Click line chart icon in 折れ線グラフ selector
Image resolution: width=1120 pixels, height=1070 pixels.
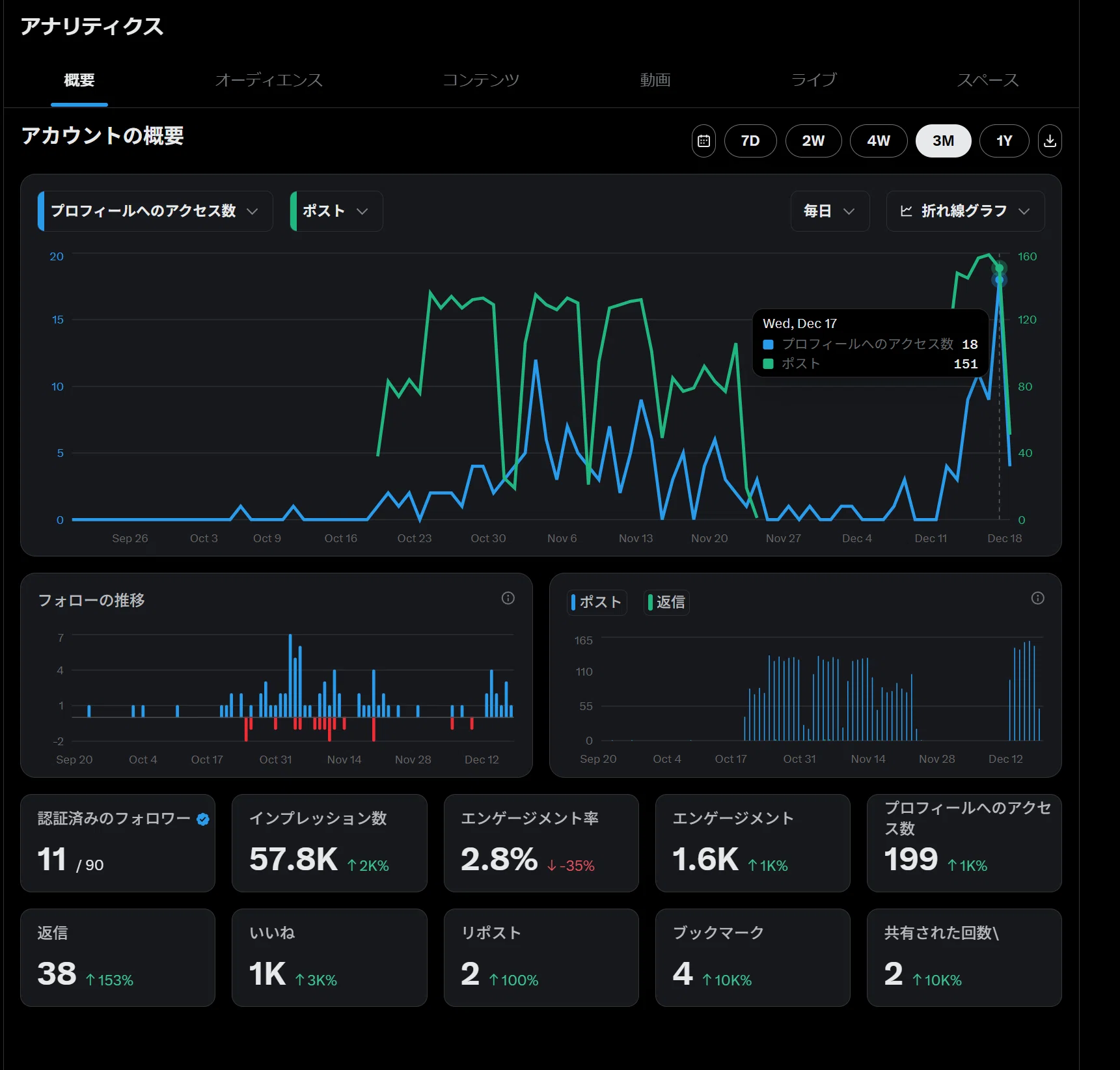pos(906,211)
